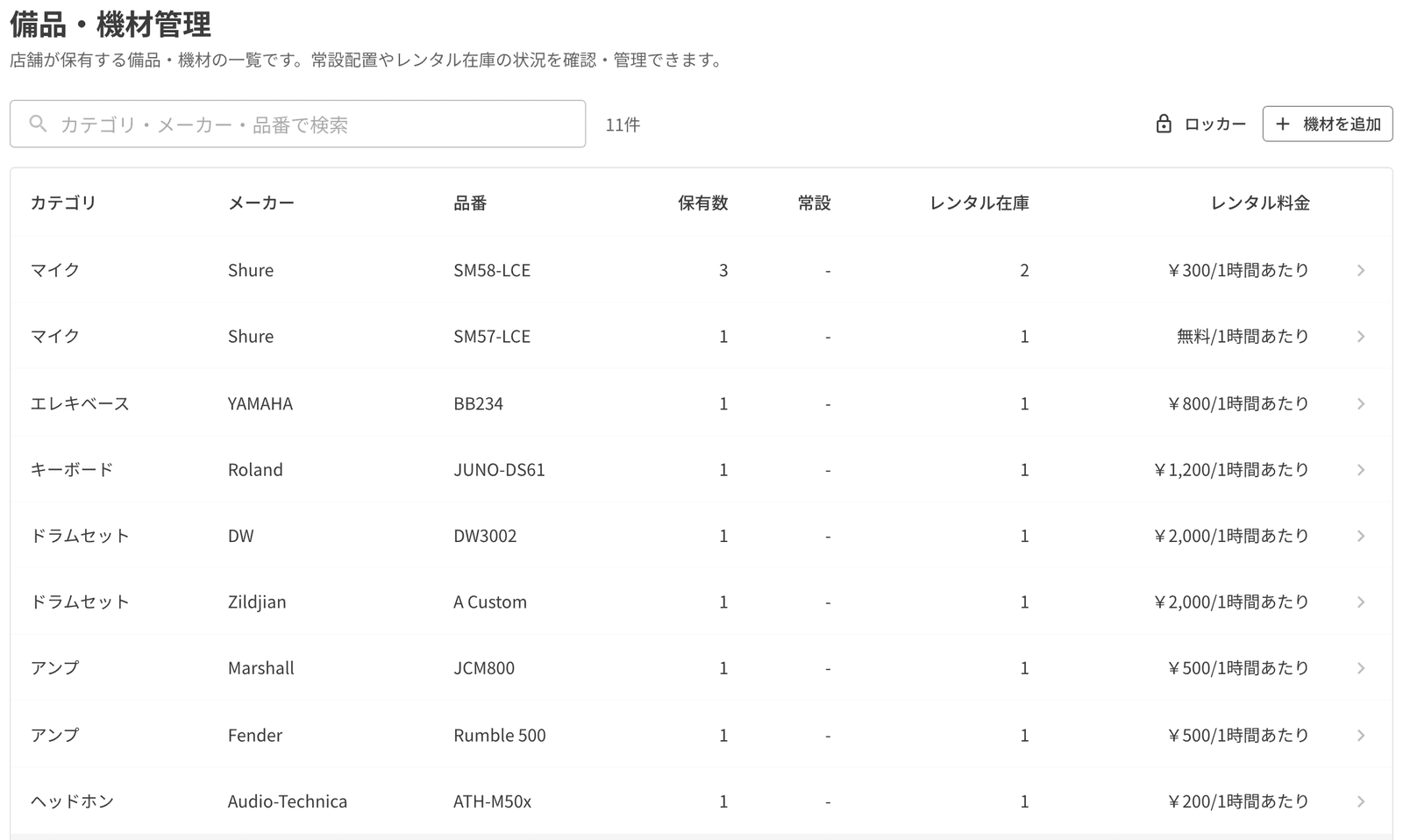Click the キーボード category cell
Screen dimensions: 1403x840
(x=72, y=470)
